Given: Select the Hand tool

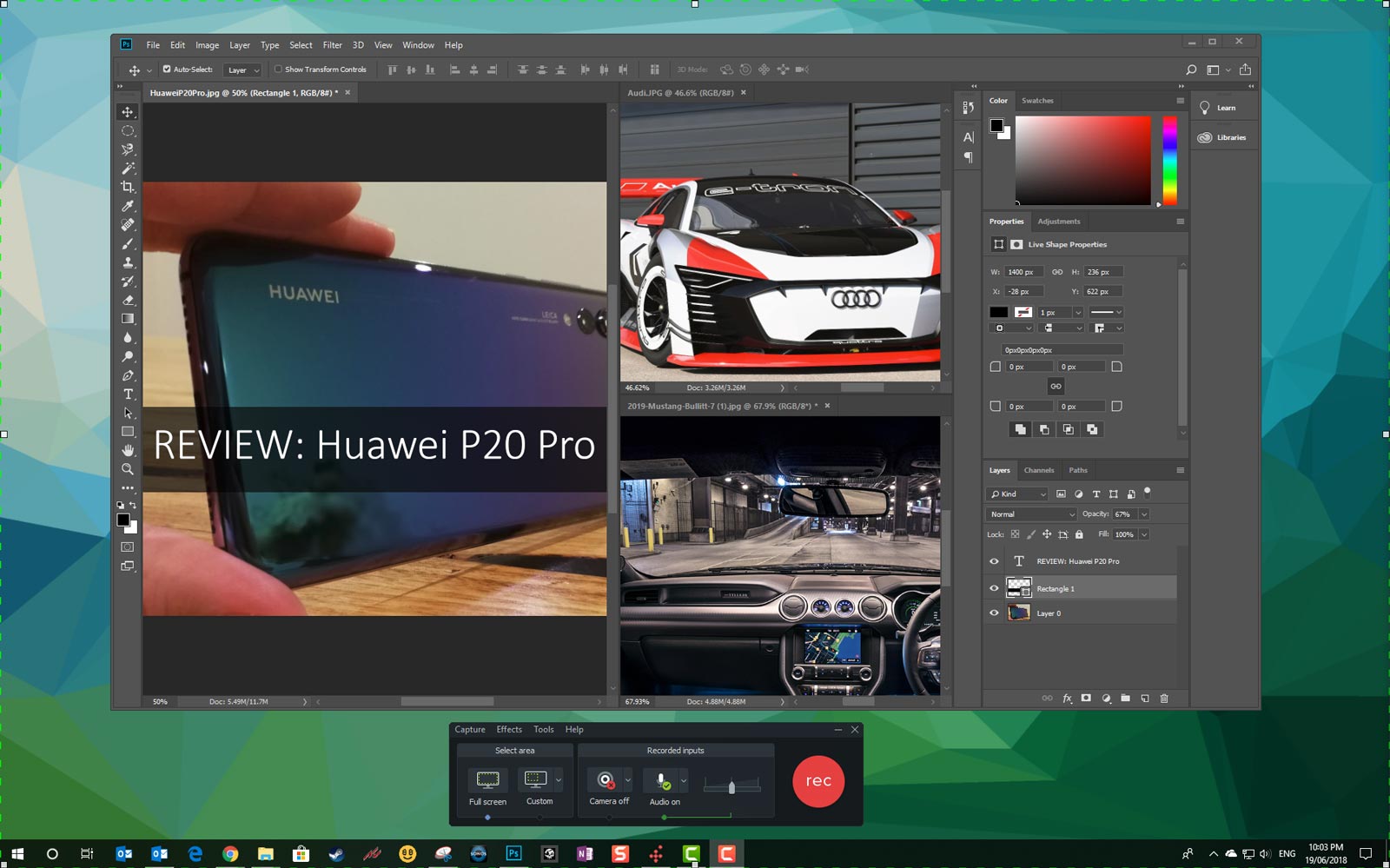Looking at the screenshot, I should click(x=128, y=450).
